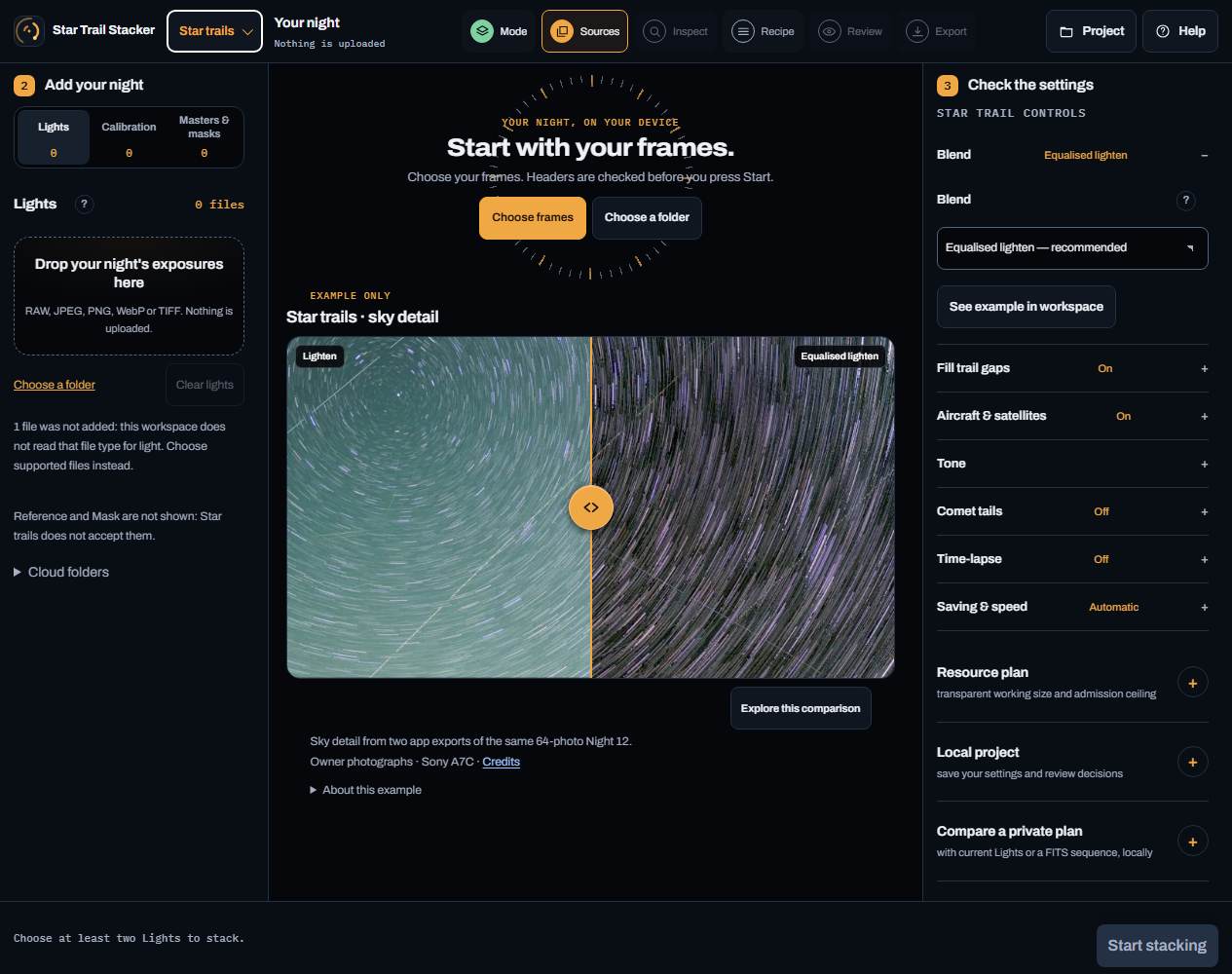The height and width of the screenshot is (974, 1232).
Task: Switch to the Calibration tab
Action: pyautogui.click(x=129, y=137)
